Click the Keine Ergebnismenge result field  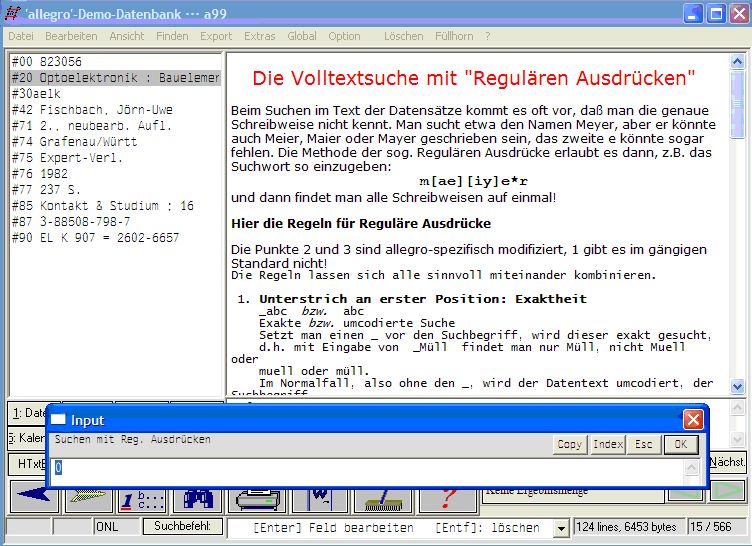coord(573,496)
